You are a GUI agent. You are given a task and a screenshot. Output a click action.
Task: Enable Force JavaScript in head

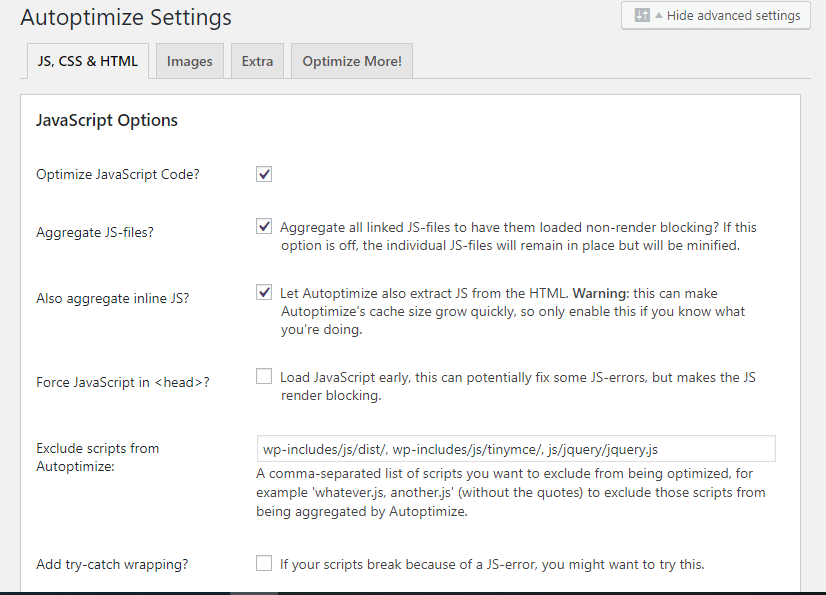263,375
